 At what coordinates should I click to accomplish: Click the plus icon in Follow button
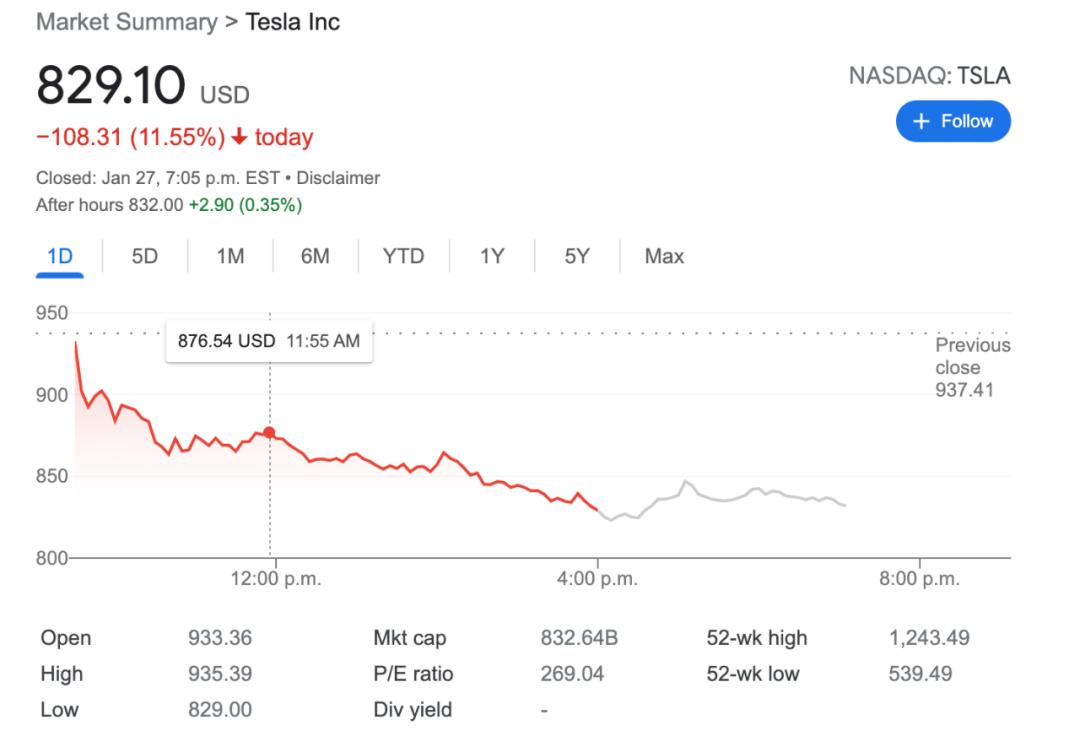pos(920,121)
